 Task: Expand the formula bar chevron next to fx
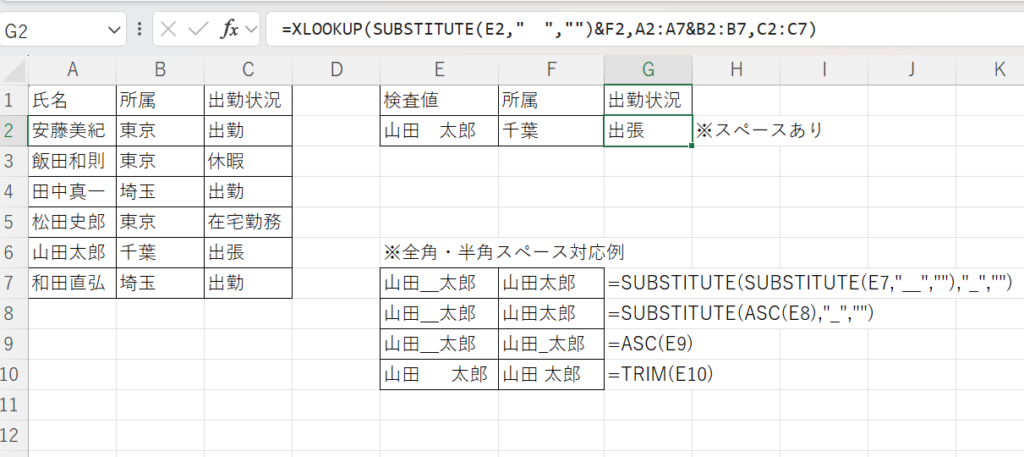point(251,30)
